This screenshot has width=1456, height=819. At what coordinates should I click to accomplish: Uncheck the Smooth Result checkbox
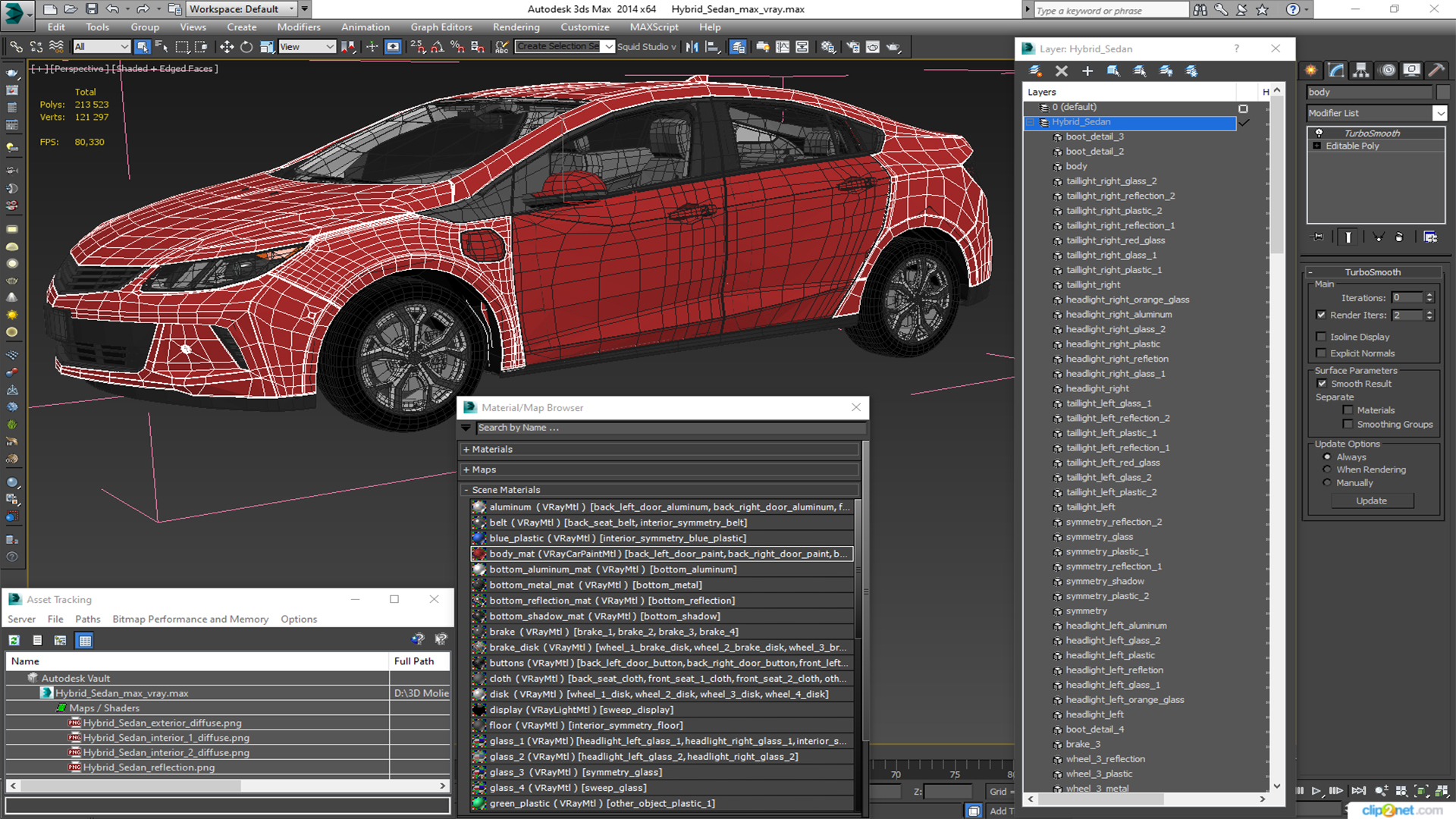pos(1322,384)
